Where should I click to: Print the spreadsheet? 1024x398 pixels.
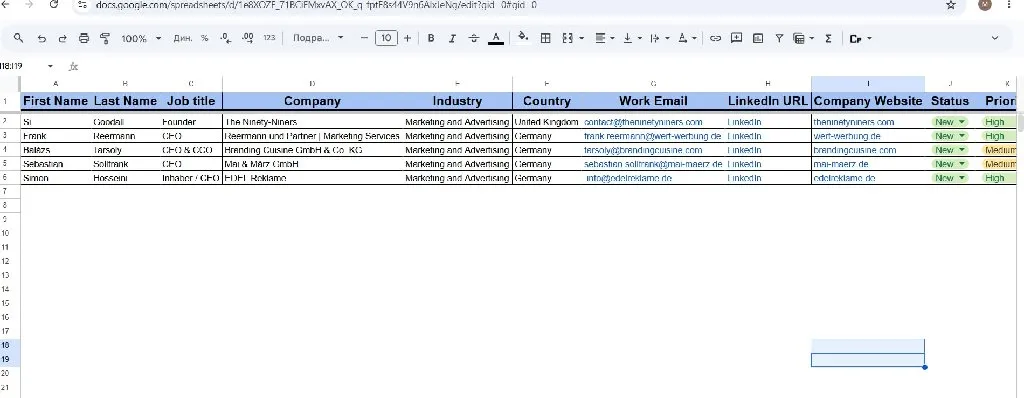click(84, 39)
